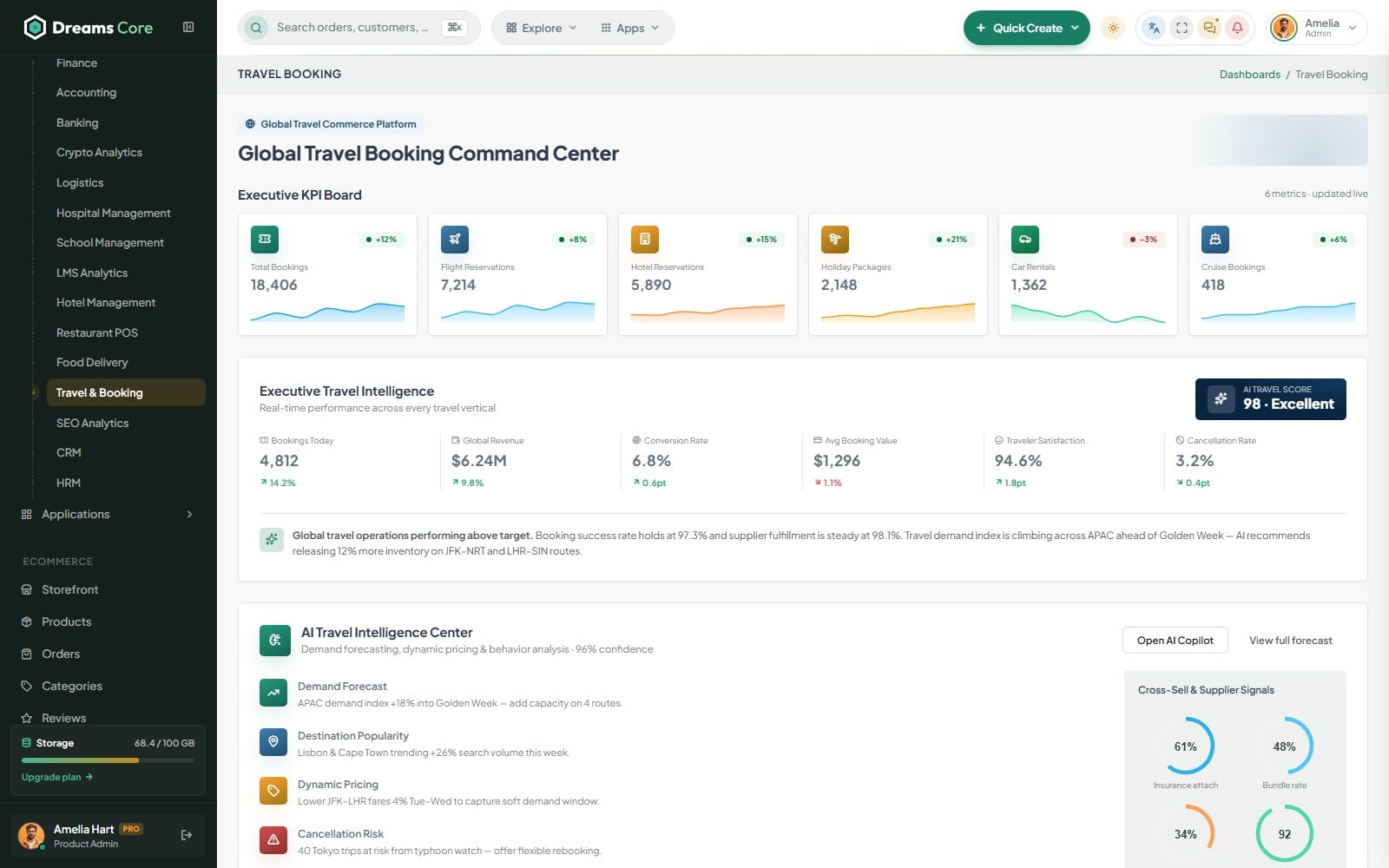Expand the Explore dropdown
The width and height of the screenshot is (1389, 868).
pyautogui.click(x=541, y=28)
